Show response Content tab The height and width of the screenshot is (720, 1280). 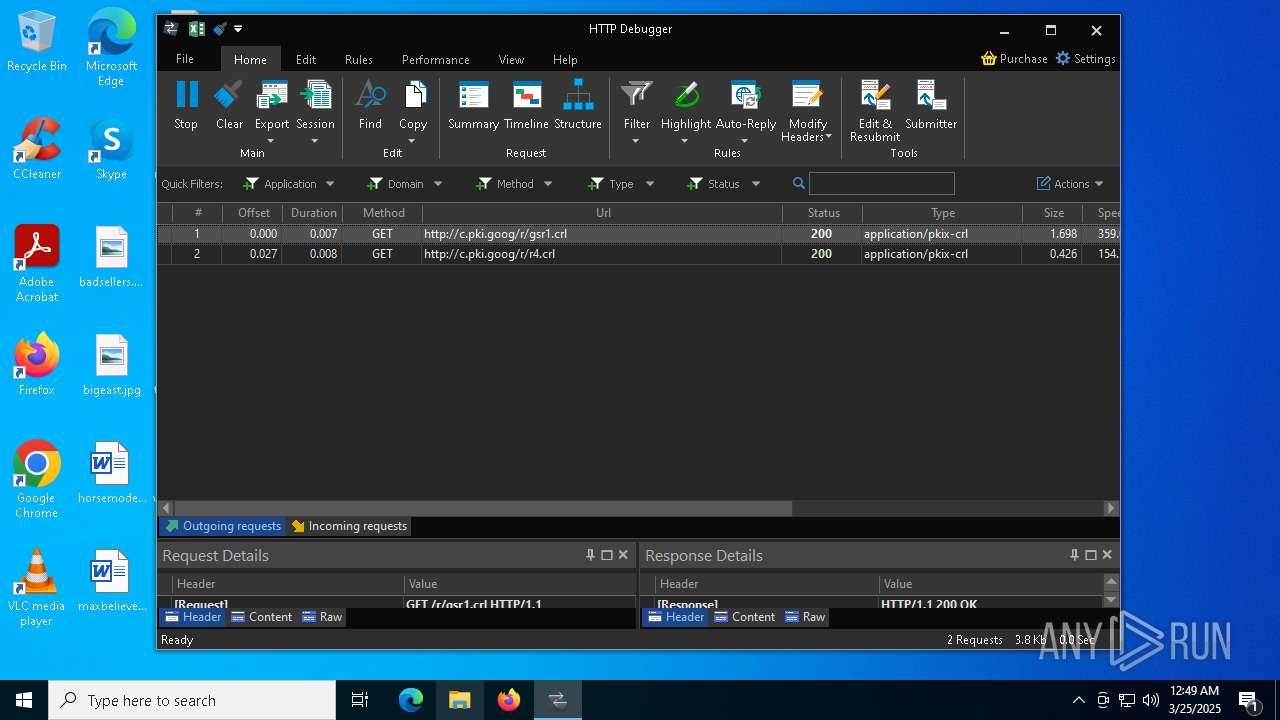tap(745, 617)
